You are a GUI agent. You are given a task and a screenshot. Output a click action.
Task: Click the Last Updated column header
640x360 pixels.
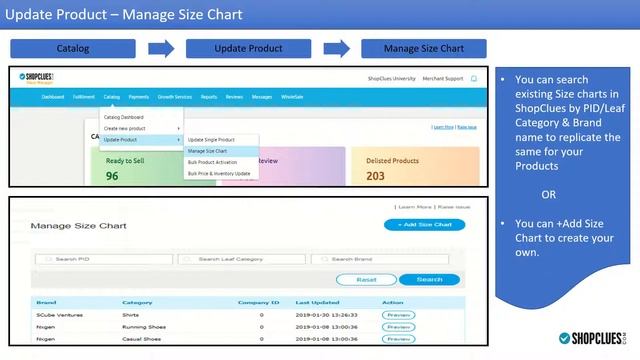coord(317,303)
